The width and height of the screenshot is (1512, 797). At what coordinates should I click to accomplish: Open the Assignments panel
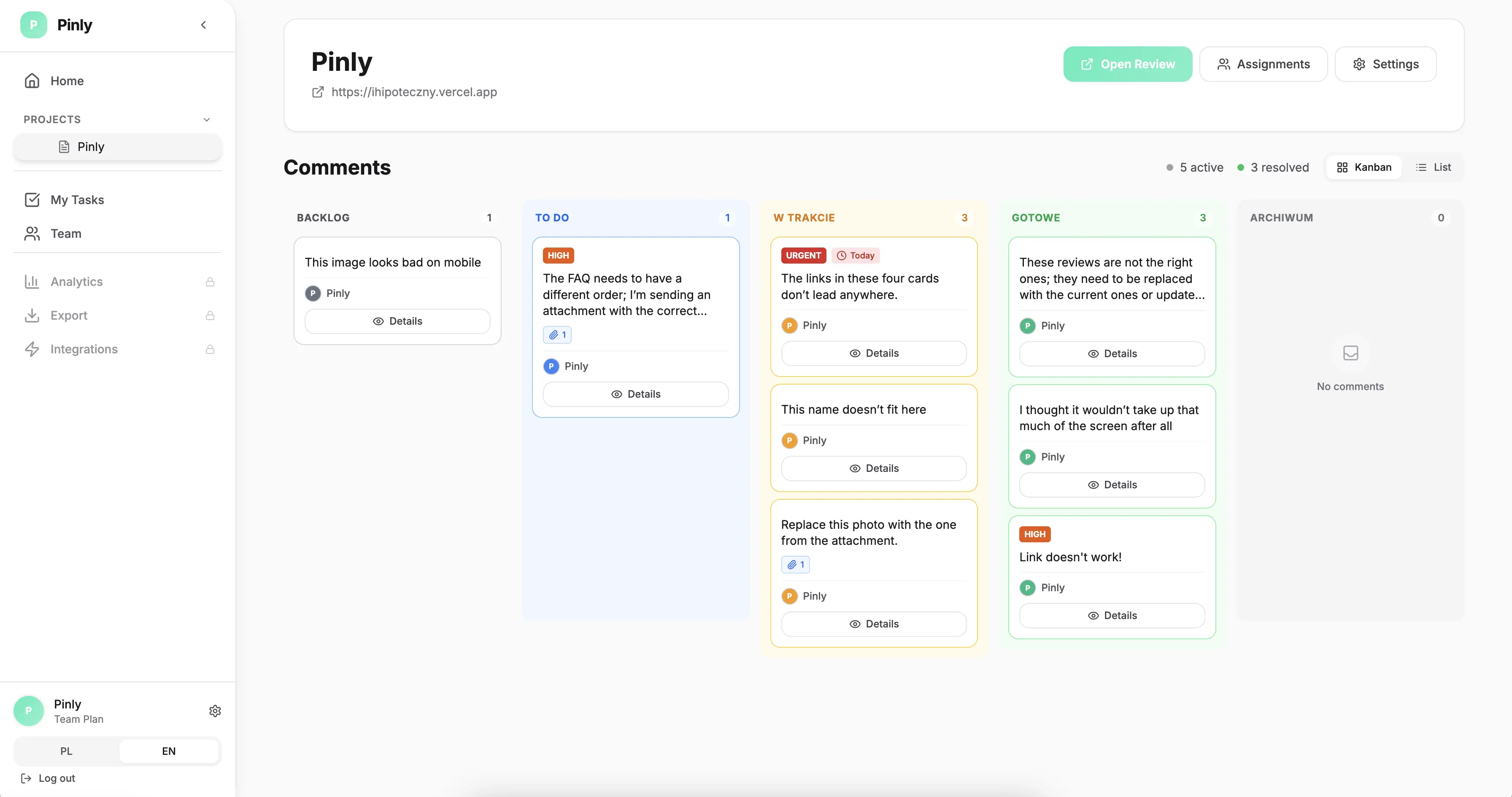click(1264, 64)
